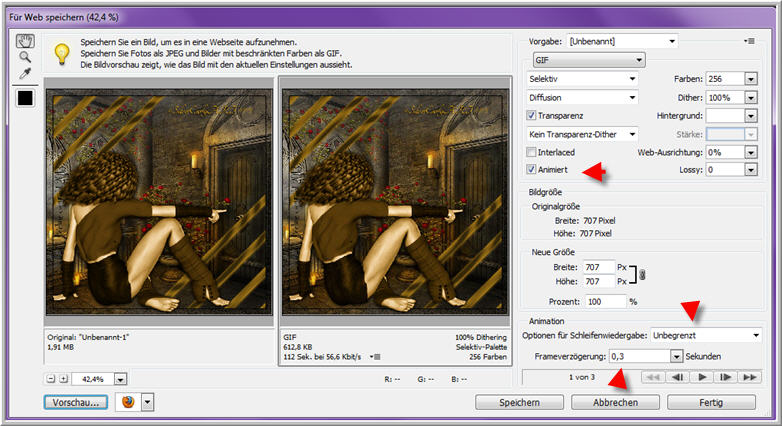Open the preset options flyout menu icon
This screenshot has height=426, width=782.
[x=749, y=41]
